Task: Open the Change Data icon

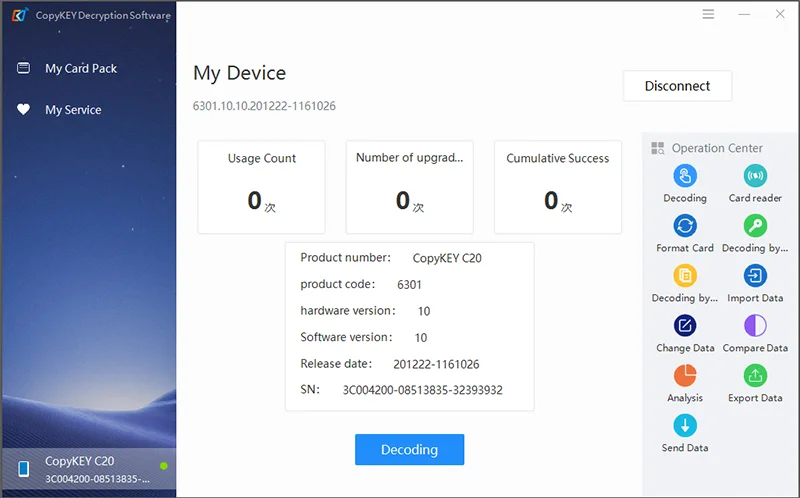Action: (685, 326)
